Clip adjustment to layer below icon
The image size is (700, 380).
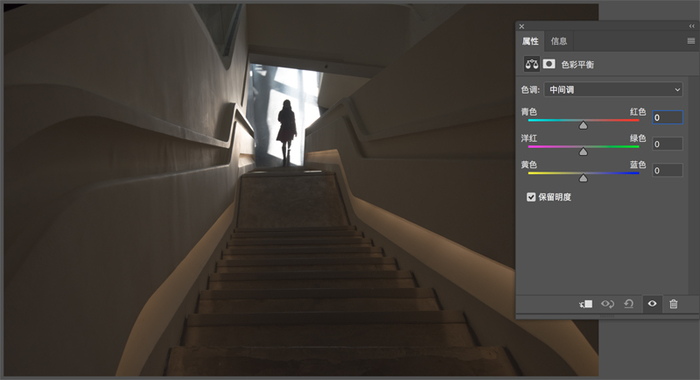coord(586,304)
